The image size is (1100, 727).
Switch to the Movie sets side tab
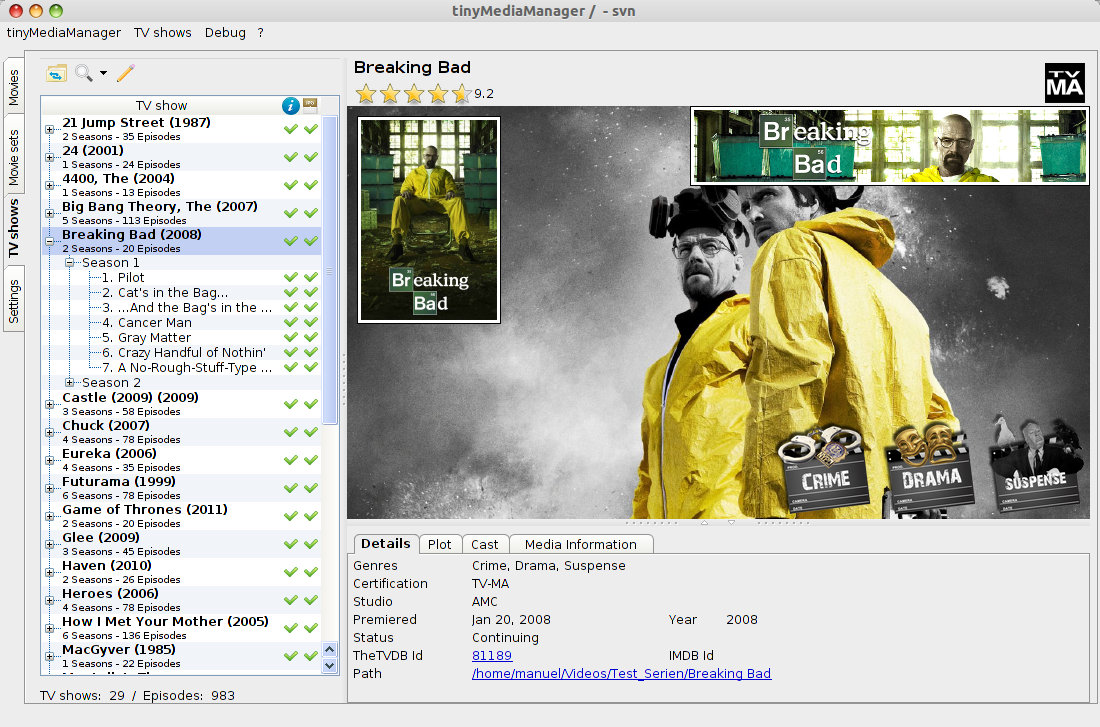(x=13, y=157)
